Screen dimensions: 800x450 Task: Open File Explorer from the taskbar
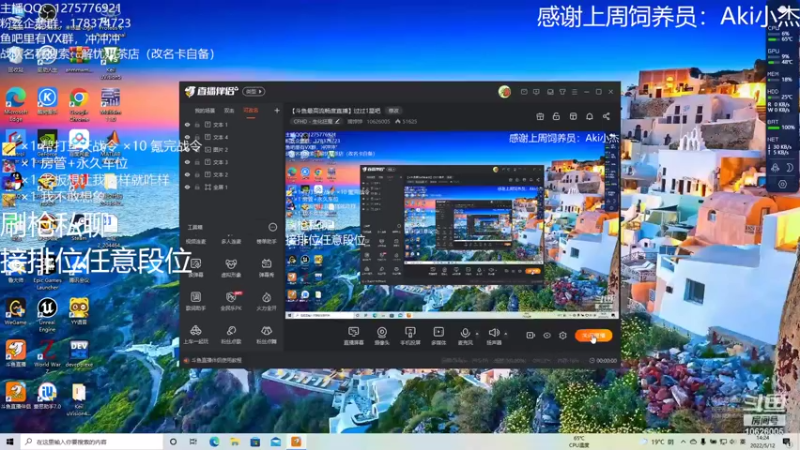tap(235, 442)
